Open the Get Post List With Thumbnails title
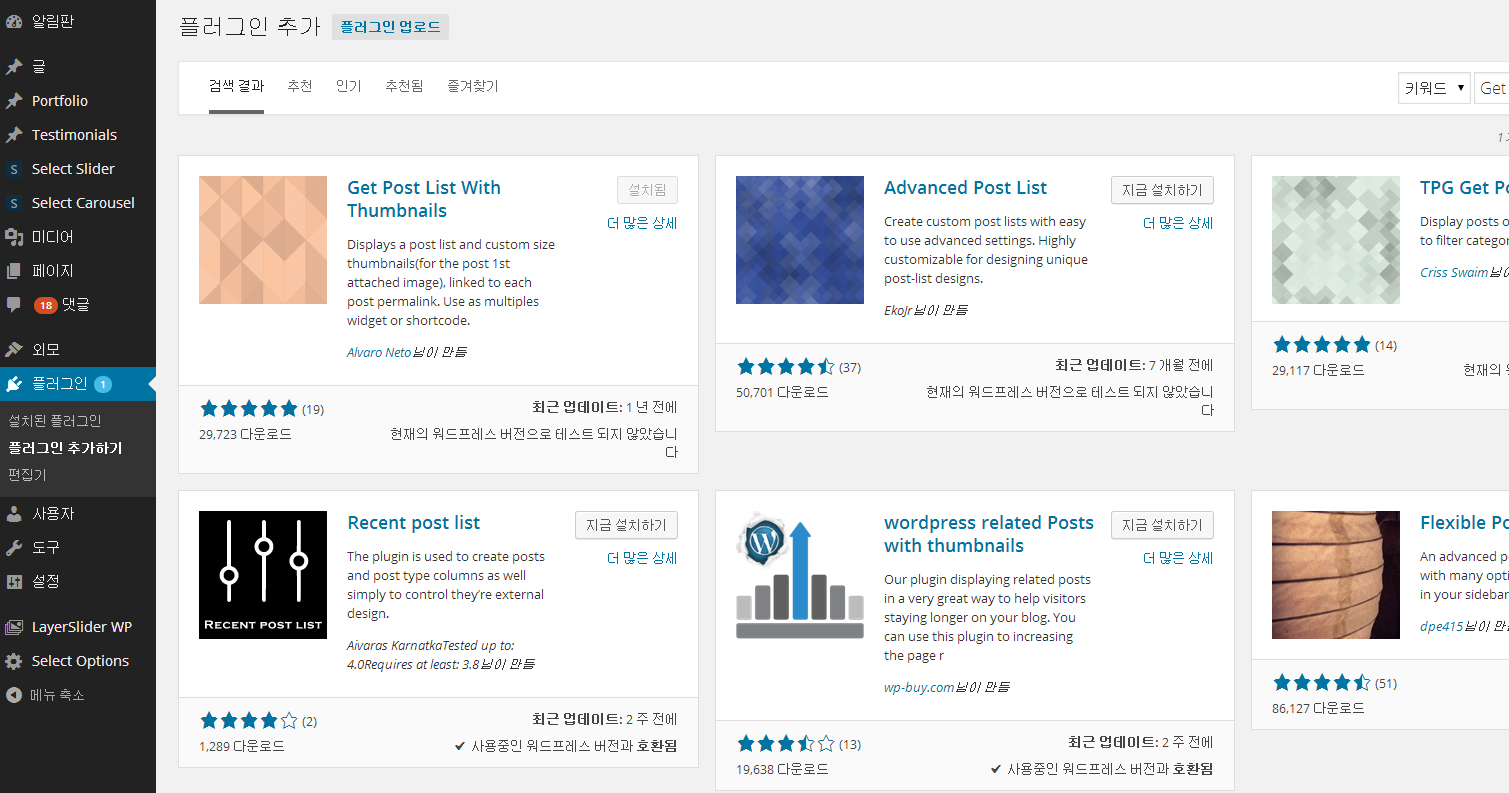 click(424, 199)
